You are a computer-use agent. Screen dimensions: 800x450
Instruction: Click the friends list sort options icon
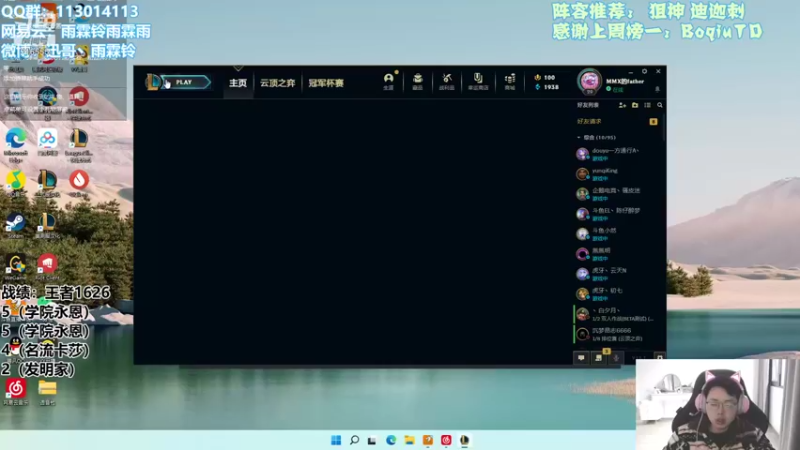(x=647, y=105)
